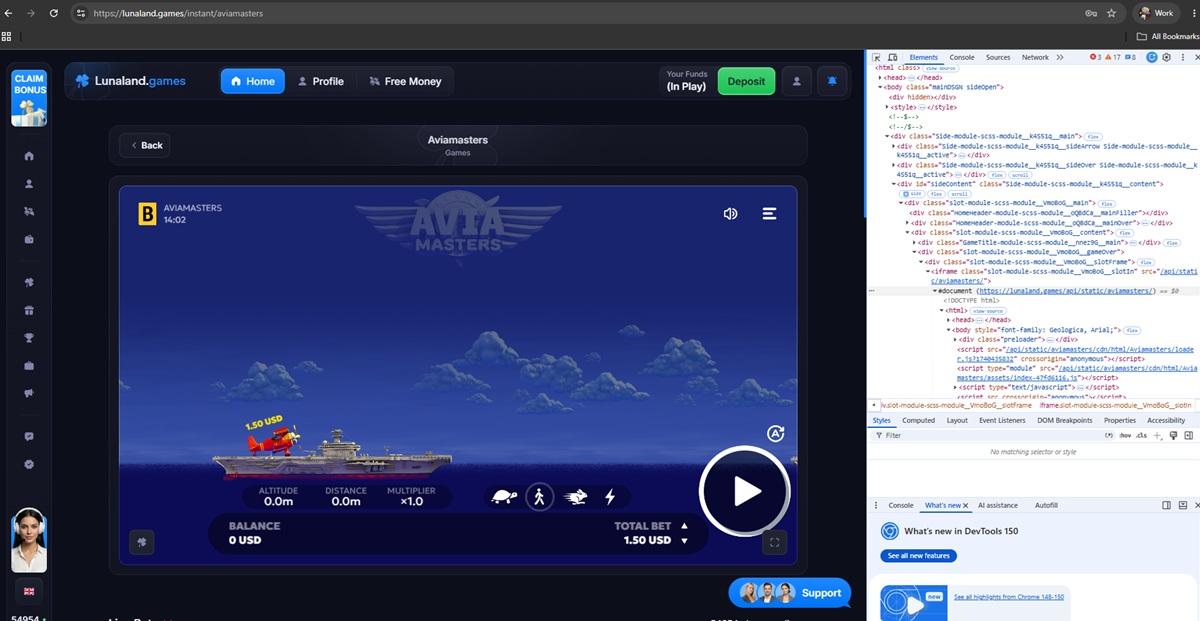Mute the game sound speaker icon
The width and height of the screenshot is (1200, 621).
pos(730,213)
